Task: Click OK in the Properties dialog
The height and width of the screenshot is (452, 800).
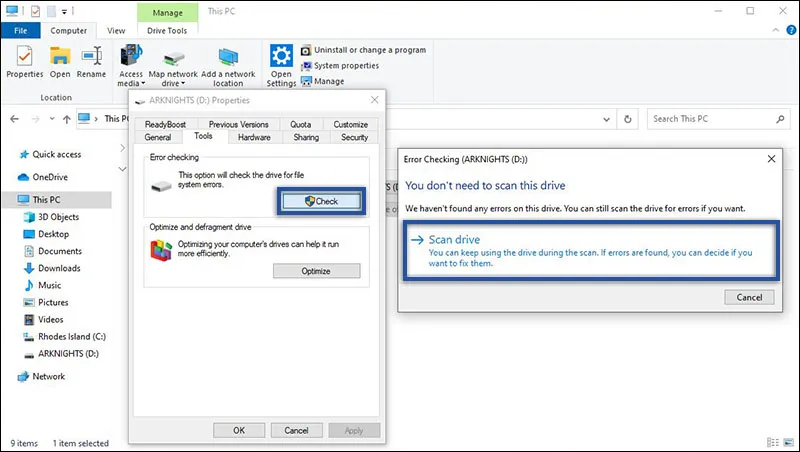Action: pos(239,430)
